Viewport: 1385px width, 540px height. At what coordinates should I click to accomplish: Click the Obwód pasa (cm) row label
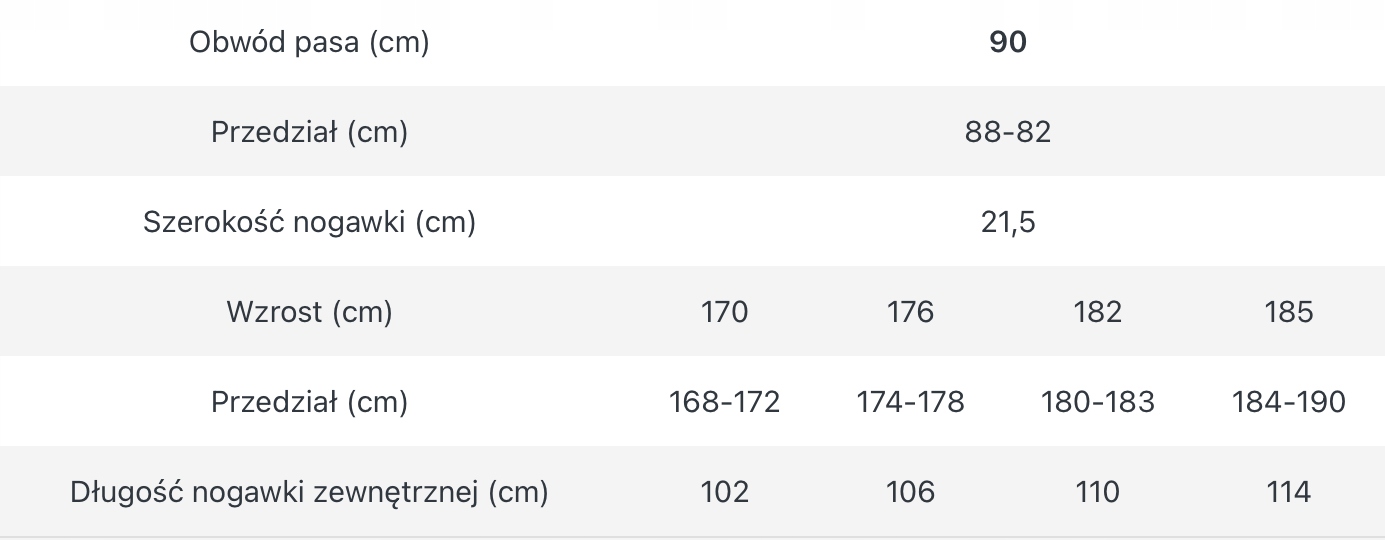click(309, 42)
